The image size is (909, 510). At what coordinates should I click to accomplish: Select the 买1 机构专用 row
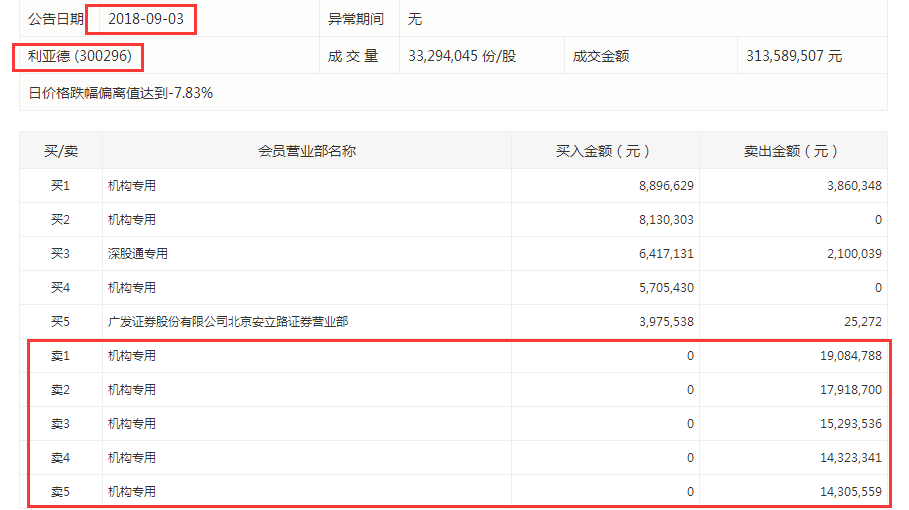[453, 185]
